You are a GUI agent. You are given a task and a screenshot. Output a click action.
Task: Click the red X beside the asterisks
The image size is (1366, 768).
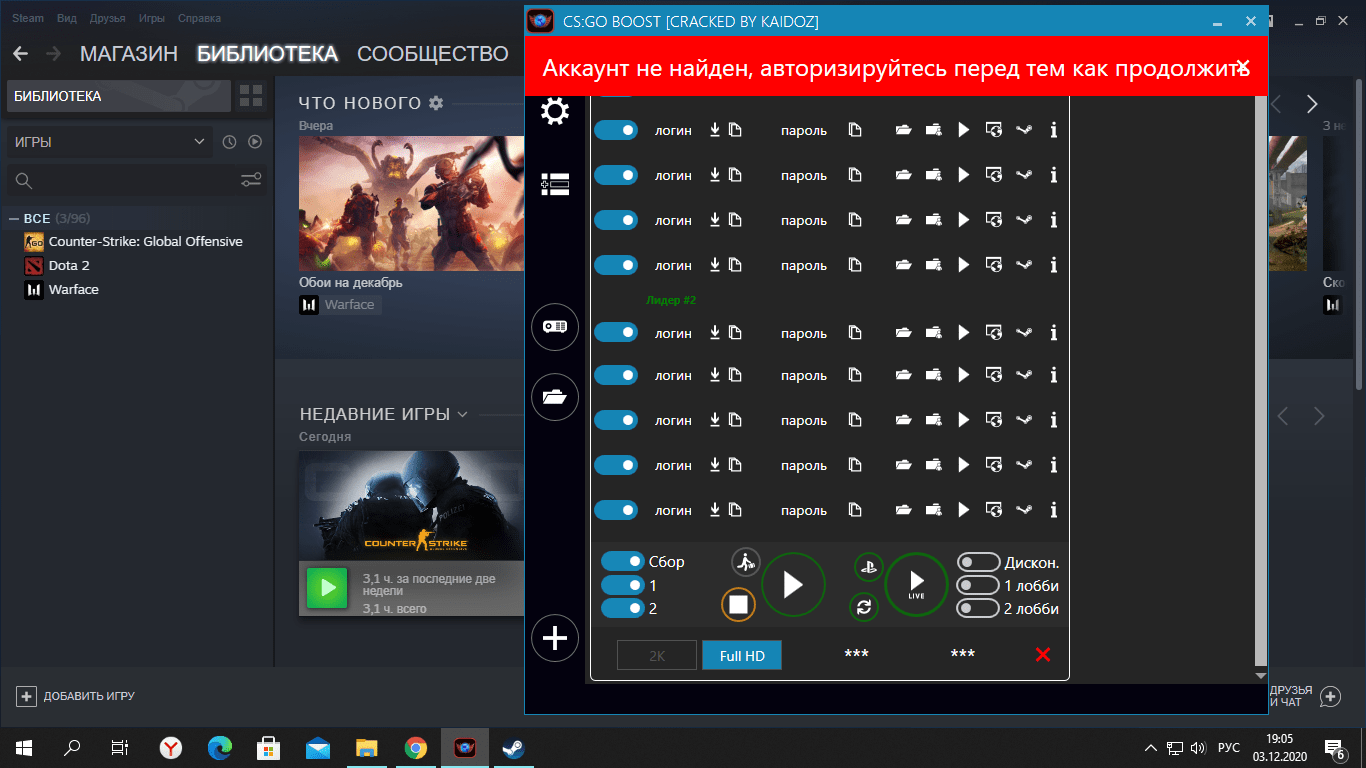click(x=1043, y=654)
